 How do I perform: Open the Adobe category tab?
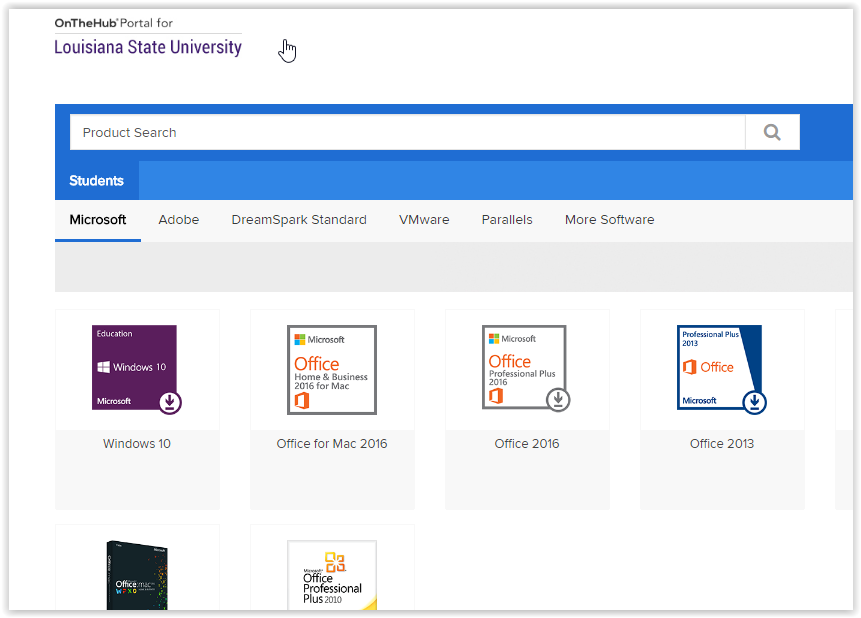pos(179,220)
